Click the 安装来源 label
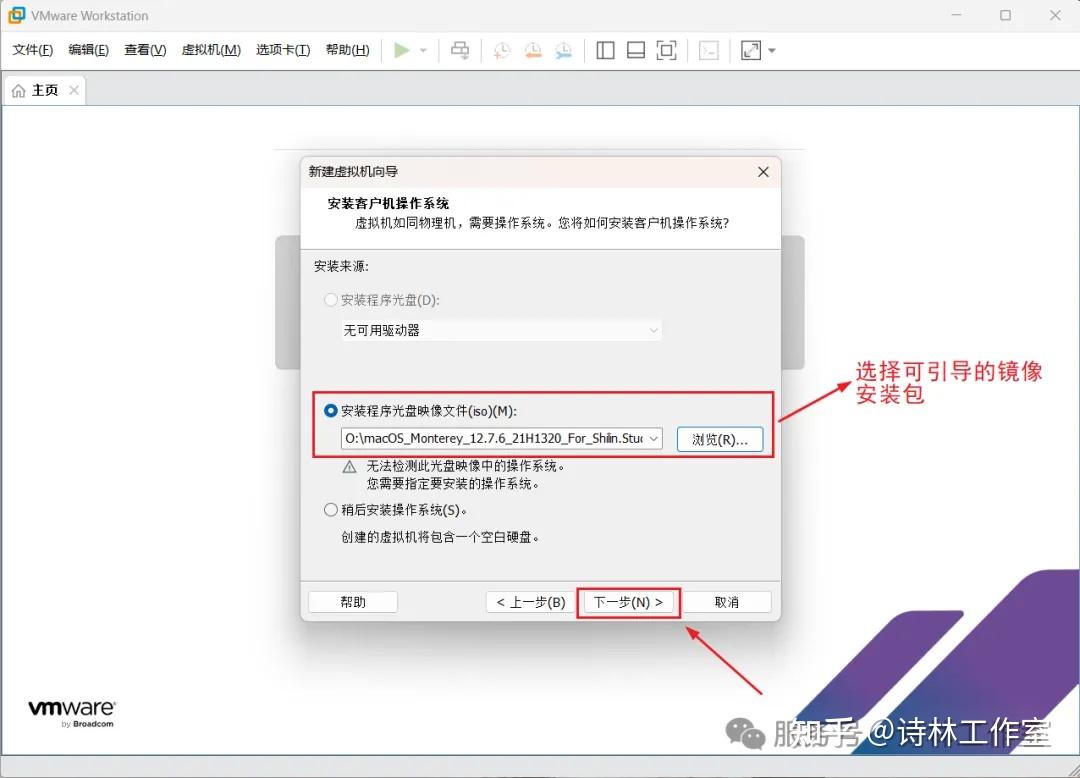Viewport: 1080px width, 778px height. click(x=341, y=266)
